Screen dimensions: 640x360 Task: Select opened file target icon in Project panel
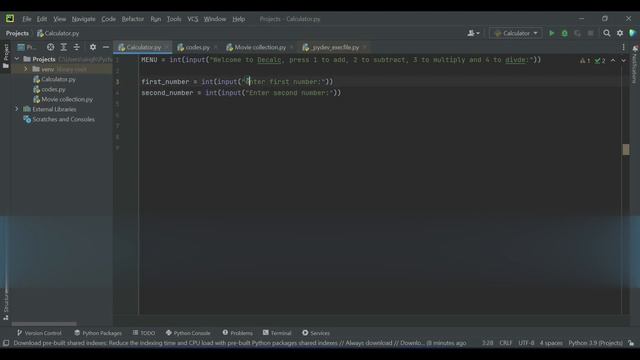click(x=50, y=47)
